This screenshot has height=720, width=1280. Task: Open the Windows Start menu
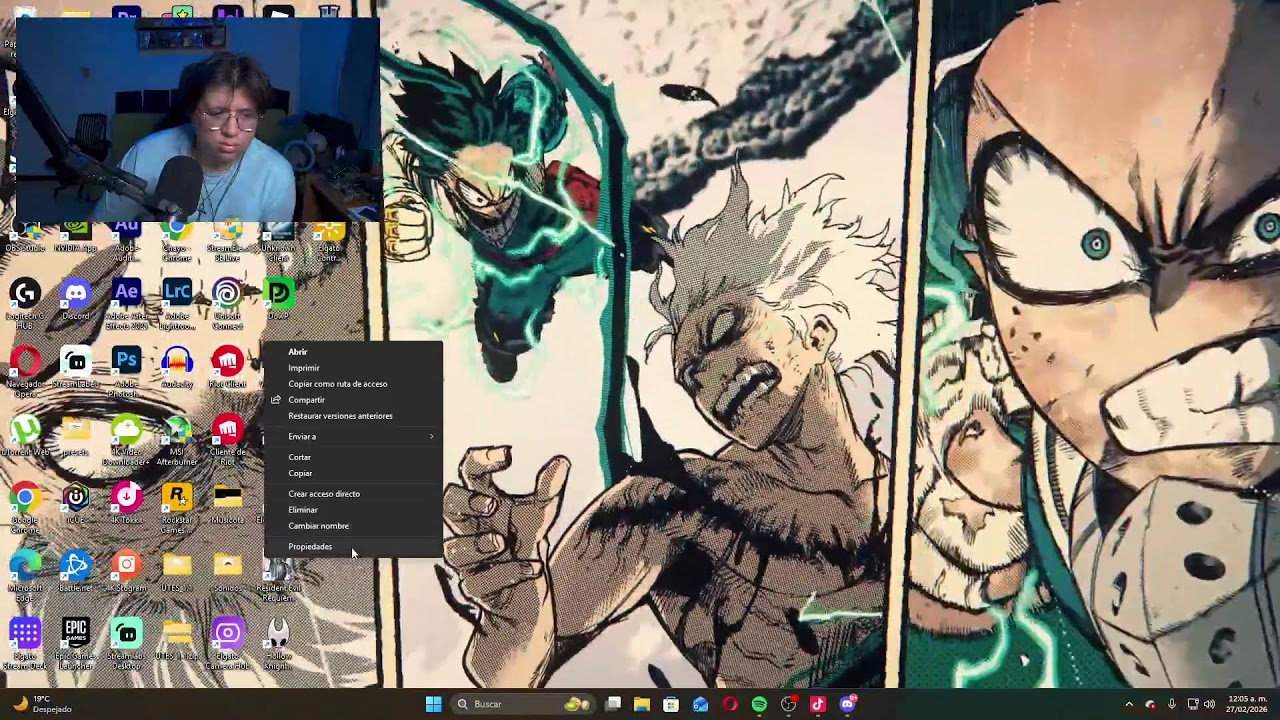[x=433, y=704]
